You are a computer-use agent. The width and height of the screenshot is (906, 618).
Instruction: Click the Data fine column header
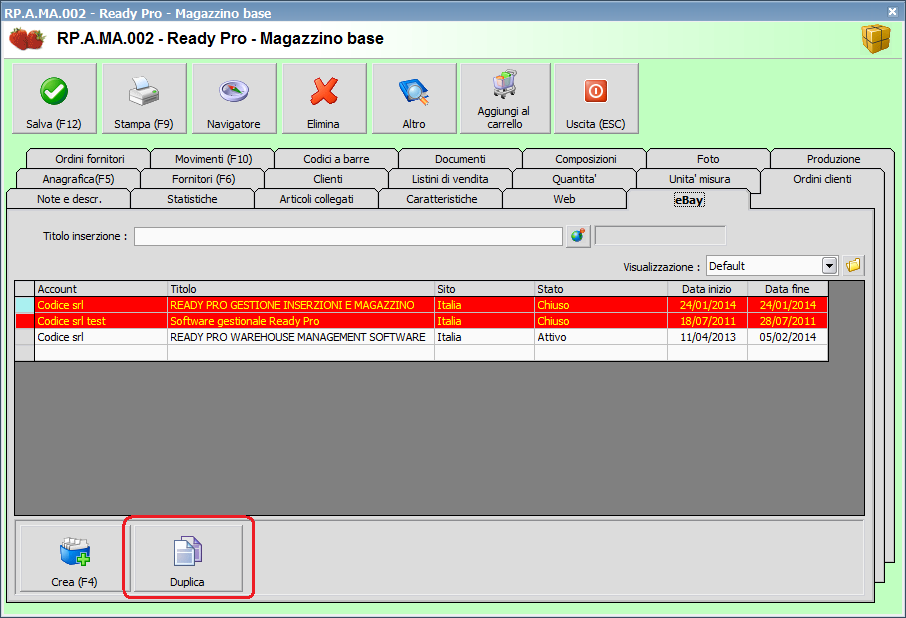pos(788,289)
